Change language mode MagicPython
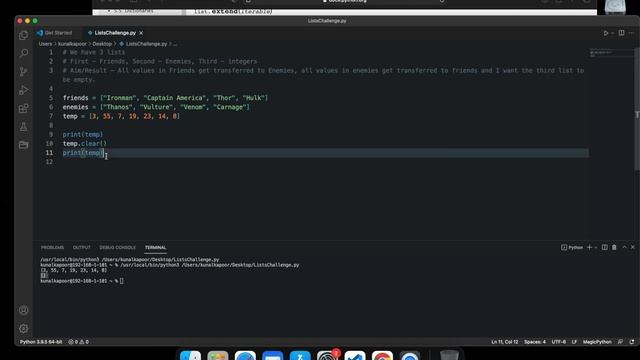Viewport: 640px width, 360px height. pos(597,342)
